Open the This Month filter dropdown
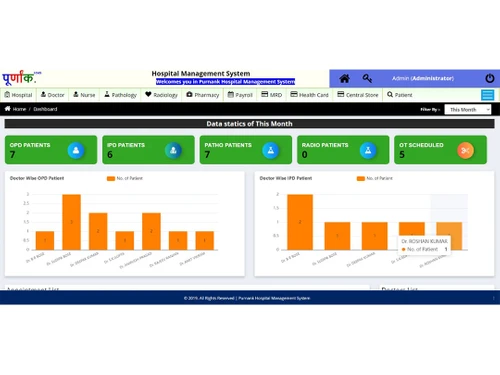Screen dimensions: 500x375 coord(468,109)
